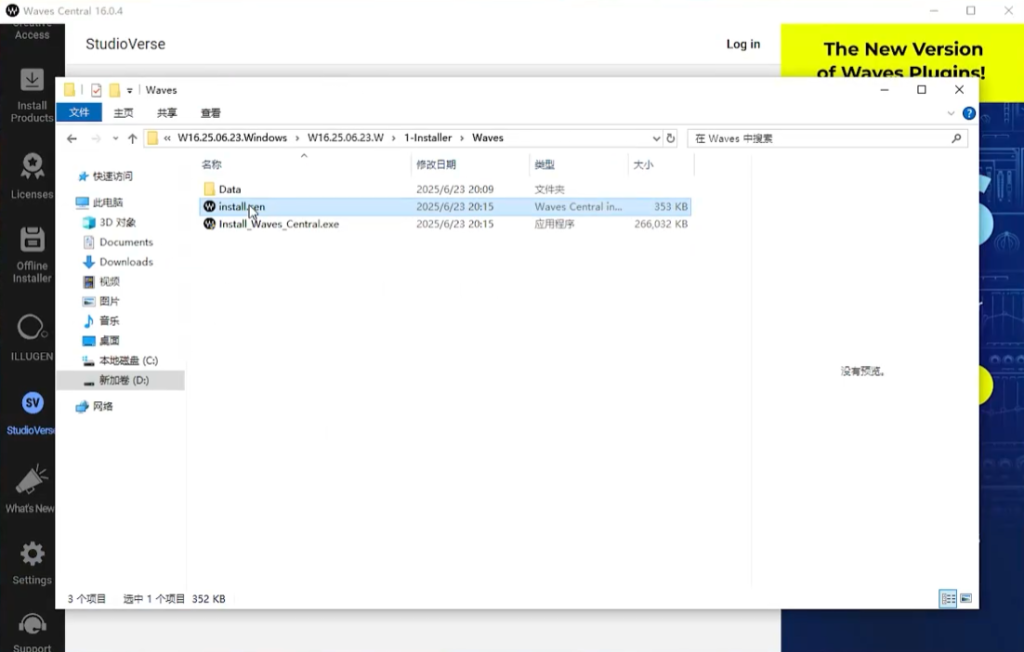The width and height of the screenshot is (1024, 652).
Task: Open 新加卷 (D:) in navigation pane
Action: pyautogui.click(x=123, y=380)
